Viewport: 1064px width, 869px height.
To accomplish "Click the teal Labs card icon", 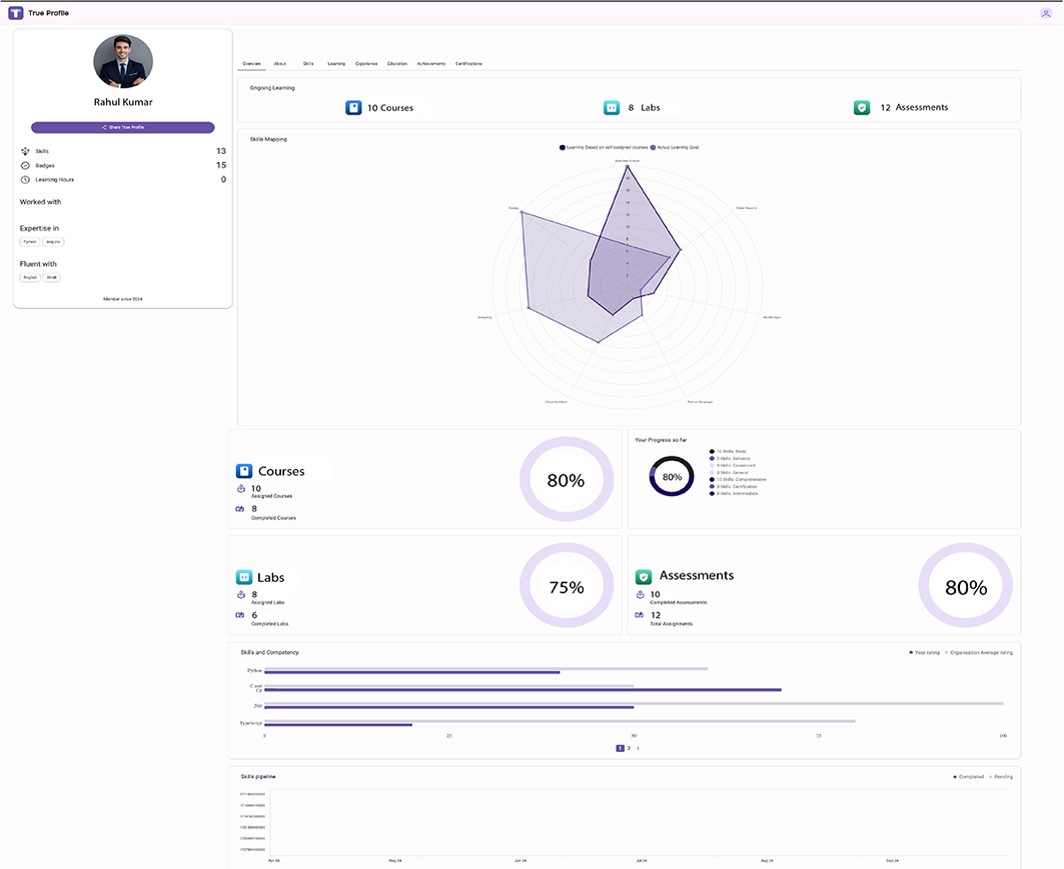I will 244,577.
